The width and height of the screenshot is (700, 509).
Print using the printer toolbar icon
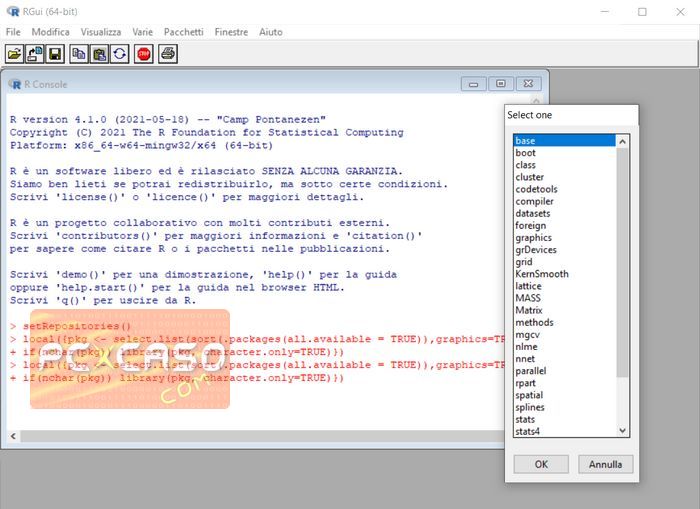pos(168,54)
